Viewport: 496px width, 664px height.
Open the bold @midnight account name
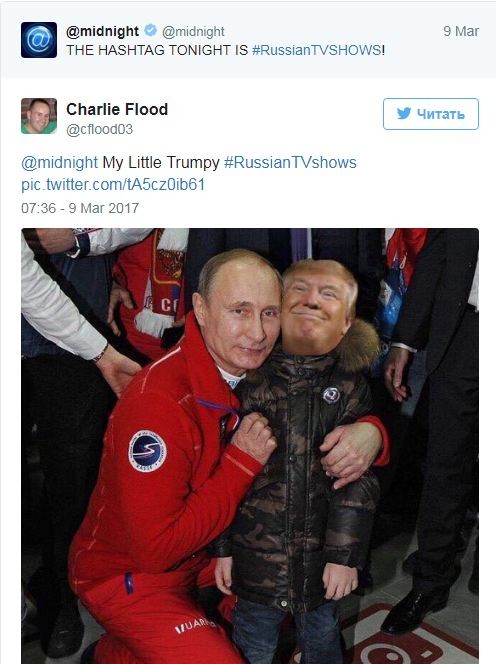103,31
